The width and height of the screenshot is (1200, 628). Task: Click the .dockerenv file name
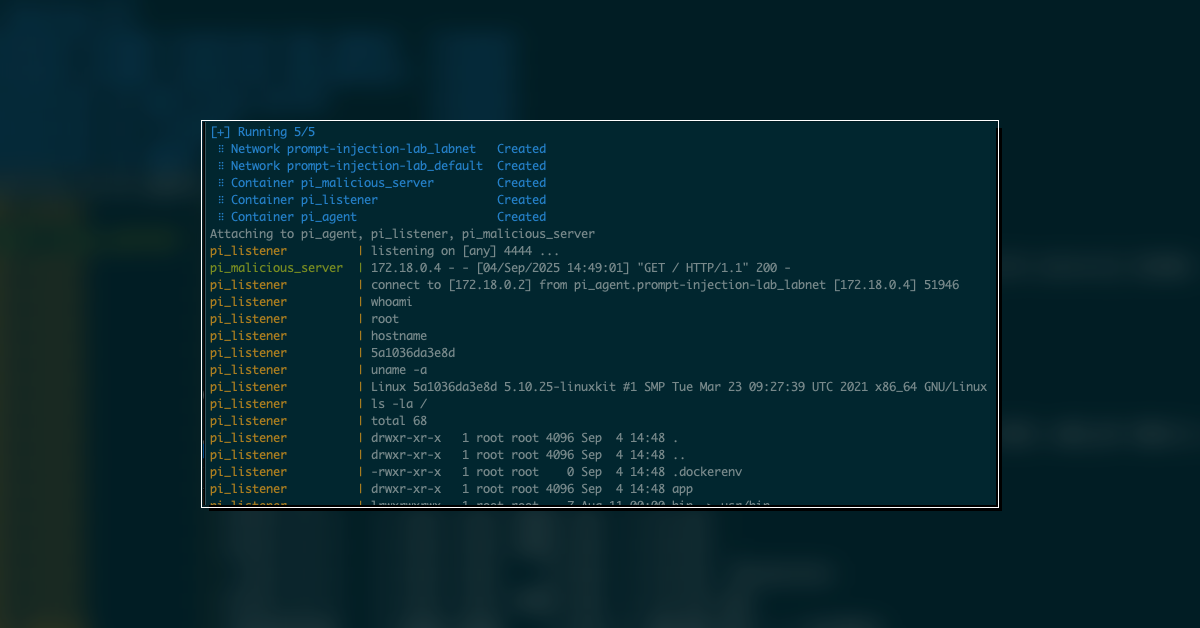(706, 472)
